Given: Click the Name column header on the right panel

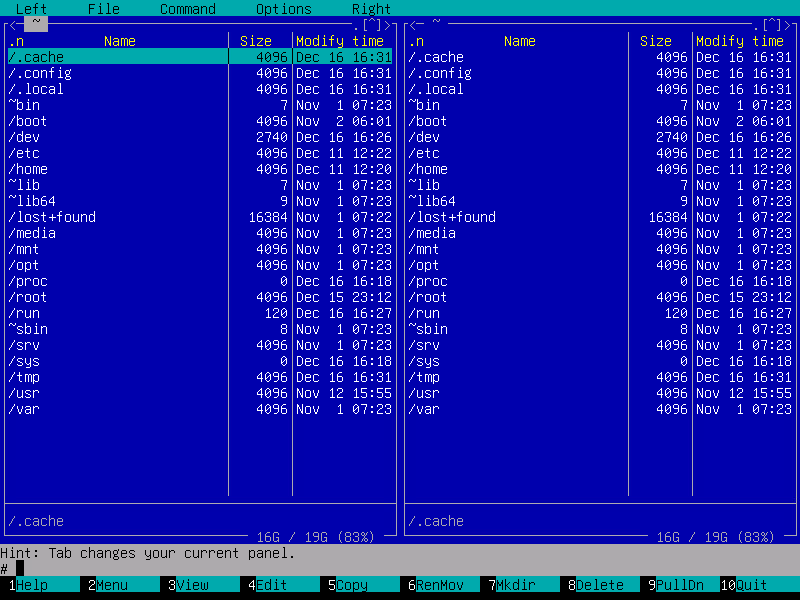Looking at the screenshot, I should point(519,41).
